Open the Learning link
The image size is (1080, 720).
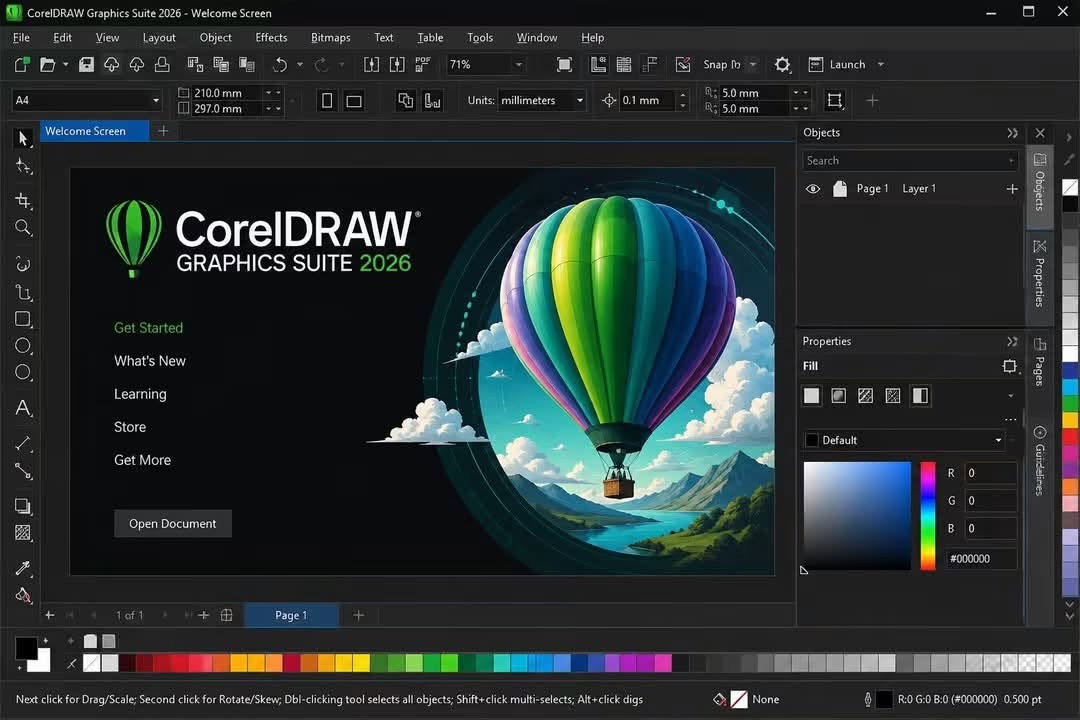[141, 394]
